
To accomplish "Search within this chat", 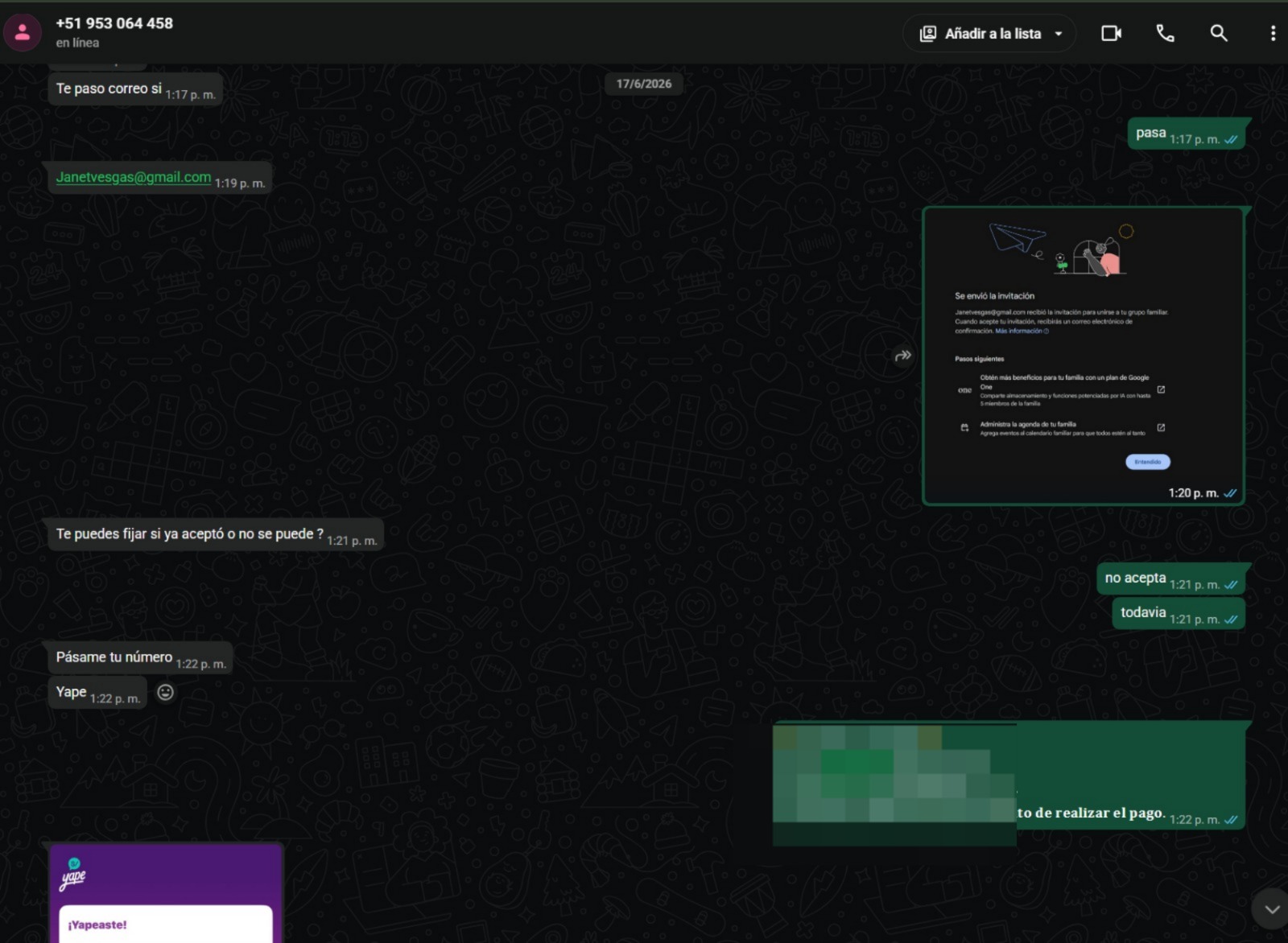I will (x=1219, y=33).
